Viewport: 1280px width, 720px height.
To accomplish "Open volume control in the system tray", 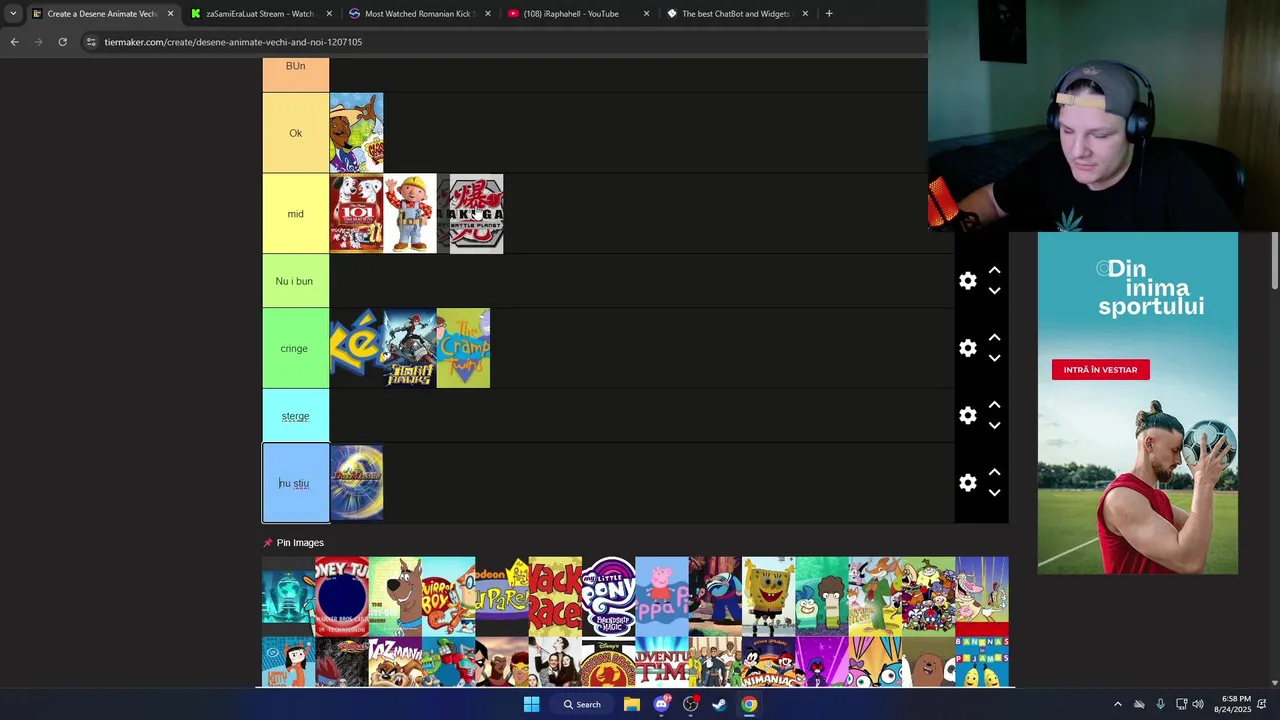I will pyautogui.click(x=1198, y=704).
